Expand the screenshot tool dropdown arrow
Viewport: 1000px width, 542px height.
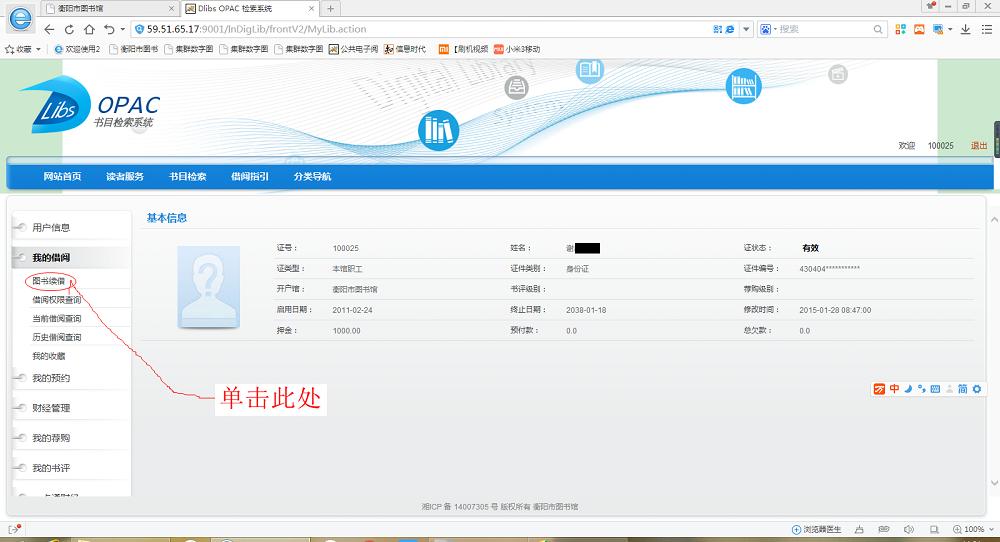[x=950, y=29]
